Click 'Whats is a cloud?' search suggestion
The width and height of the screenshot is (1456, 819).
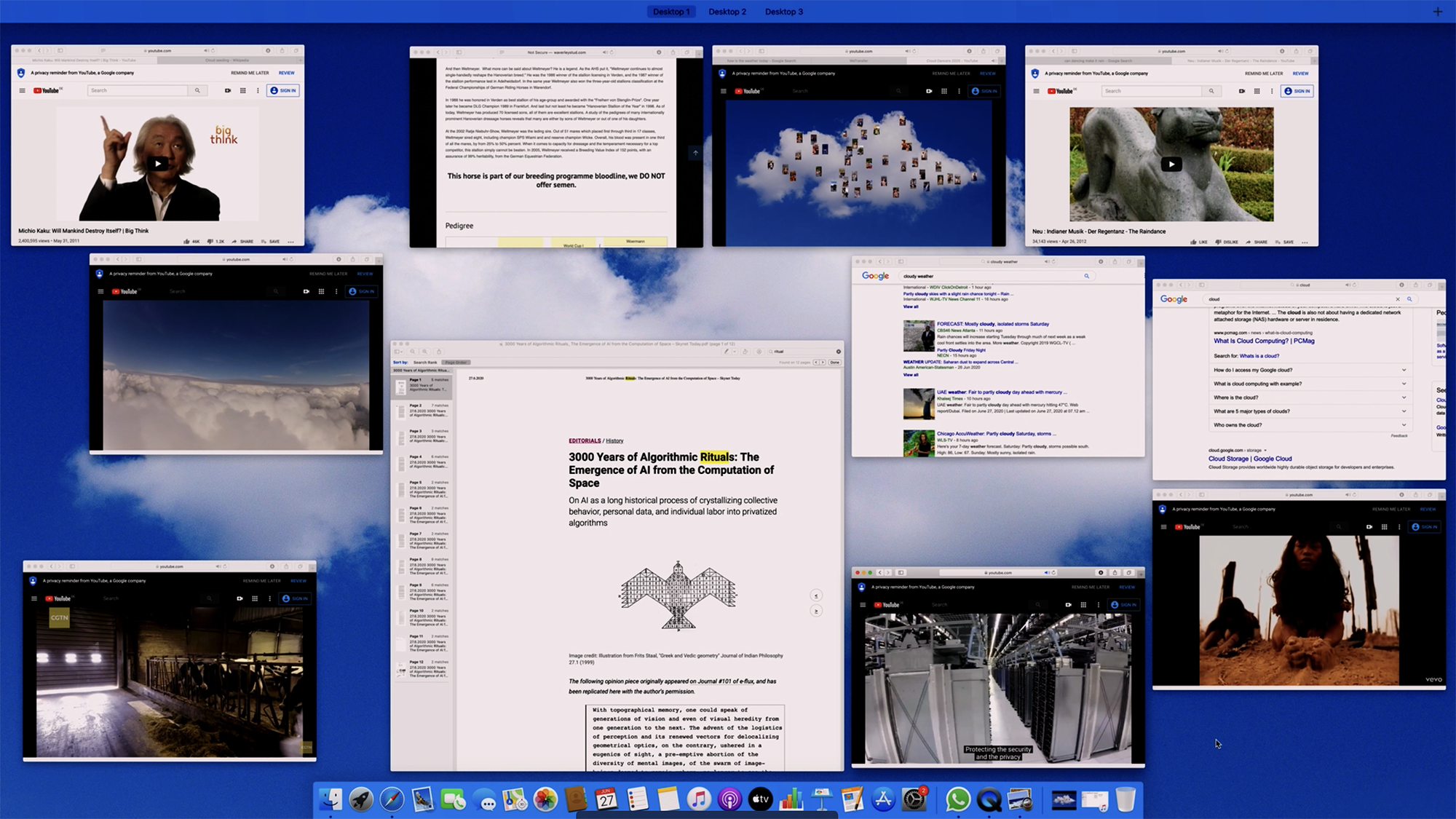coord(1259,356)
